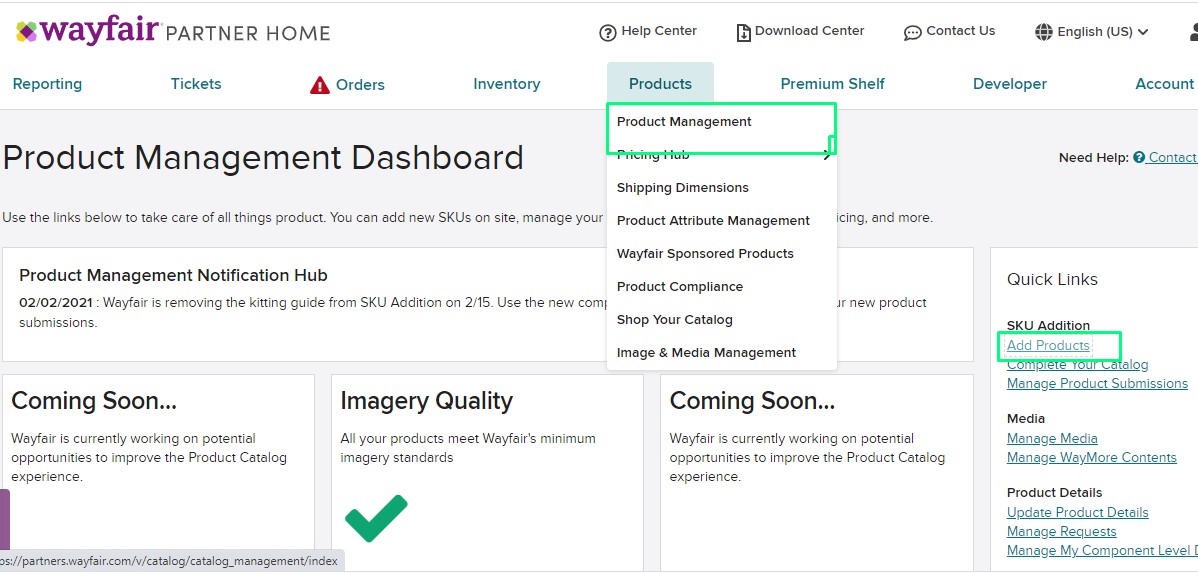Viewport: 1198px width, 574px height.
Task: Click the Product Management Dashboard heading
Action: point(264,158)
